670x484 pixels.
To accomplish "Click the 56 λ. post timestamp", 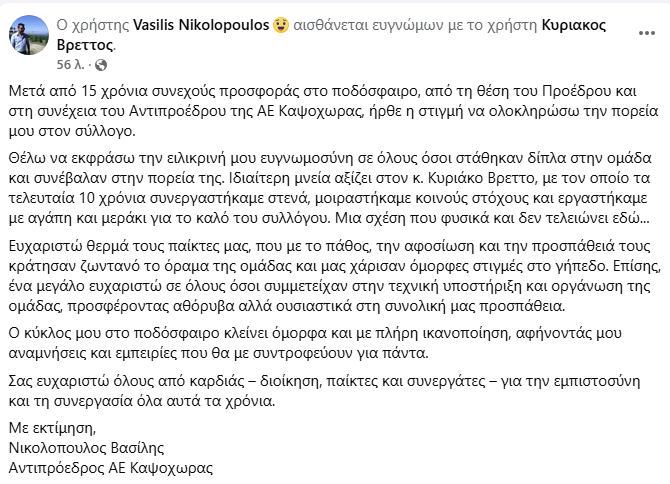I will (71, 65).
